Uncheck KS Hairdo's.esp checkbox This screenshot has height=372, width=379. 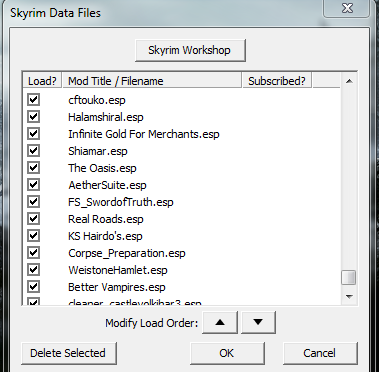coord(33,236)
